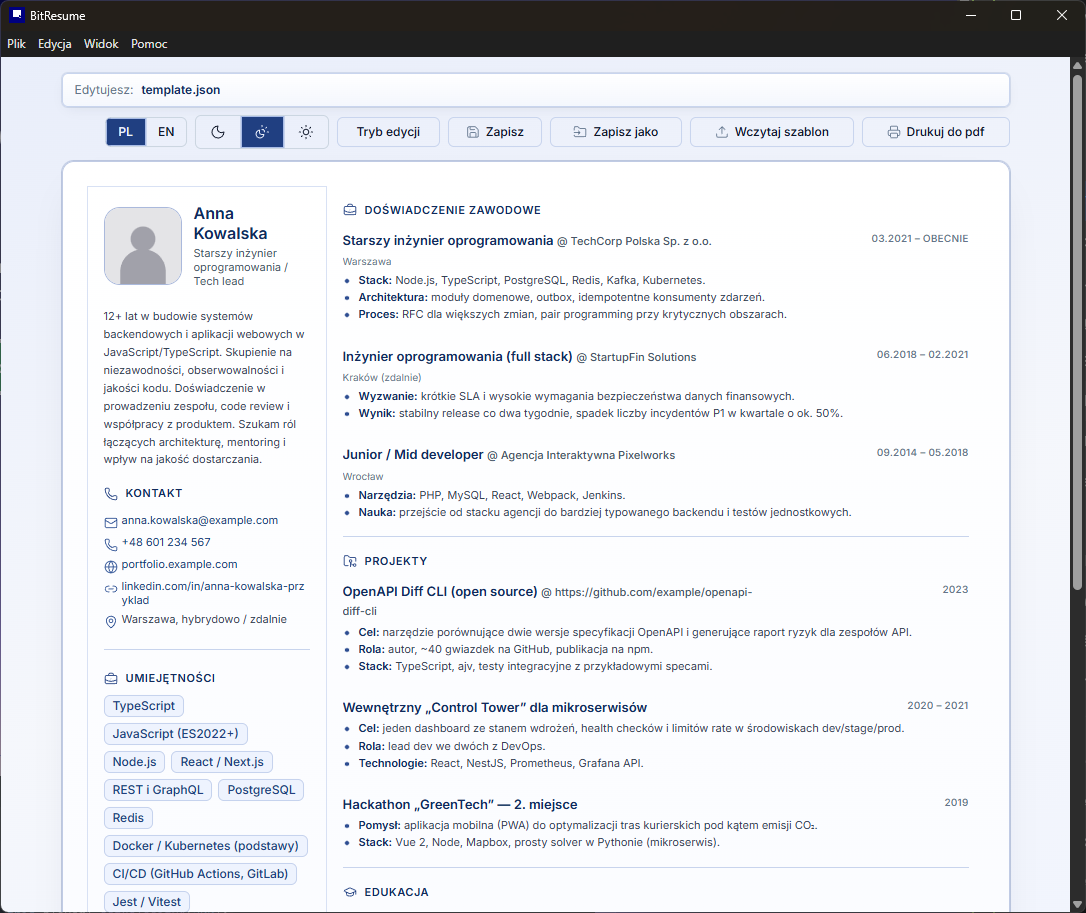Screen dimensions: 1086x913
Task: Click the Zapisz jako button
Action: 615,131
